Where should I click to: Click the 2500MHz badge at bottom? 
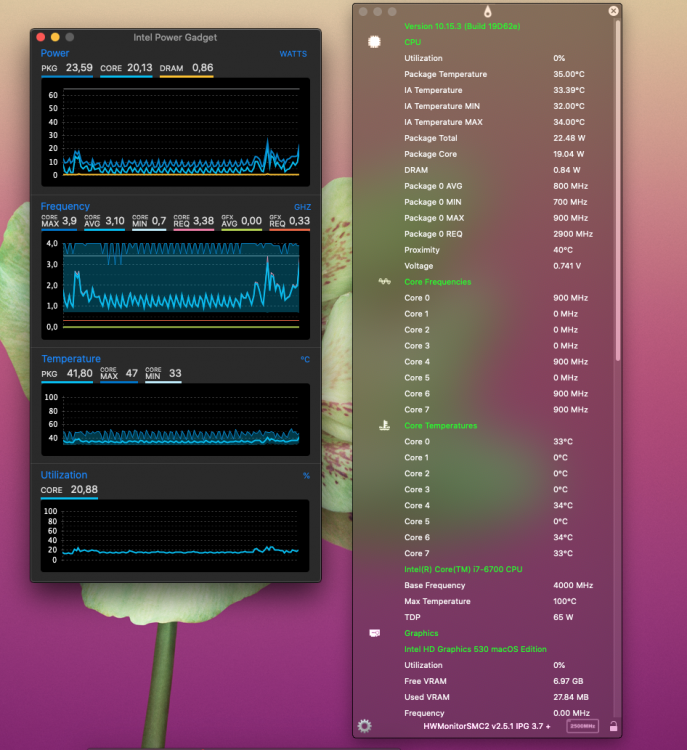[582, 726]
